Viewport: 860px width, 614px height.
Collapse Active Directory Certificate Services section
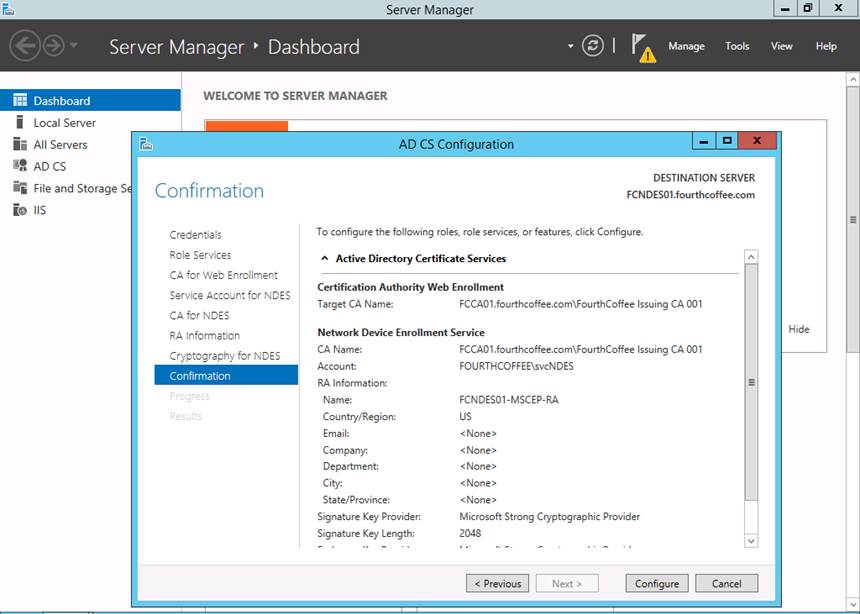pos(324,258)
